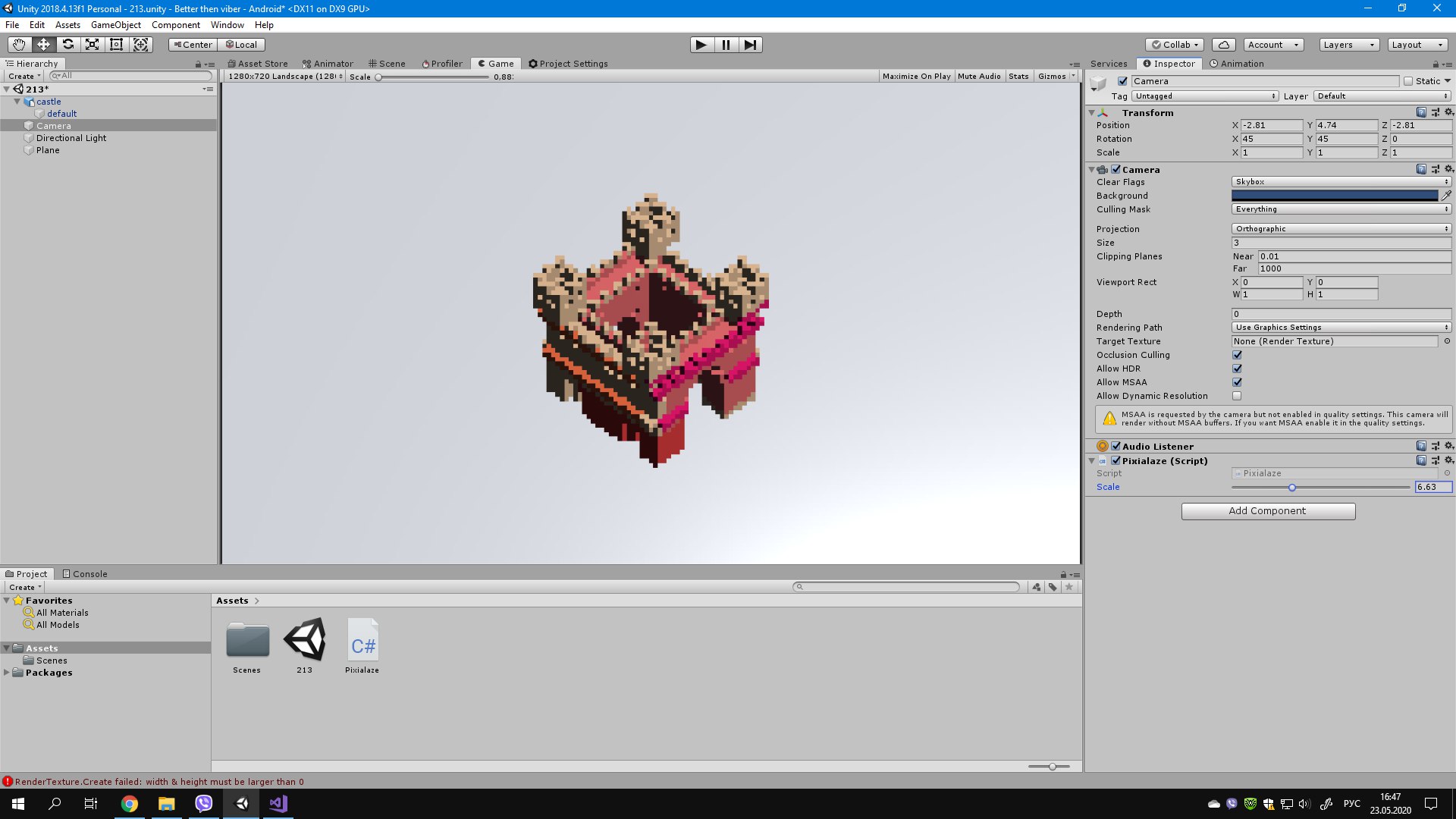Open the Tag dropdown

[x=1206, y=96]
